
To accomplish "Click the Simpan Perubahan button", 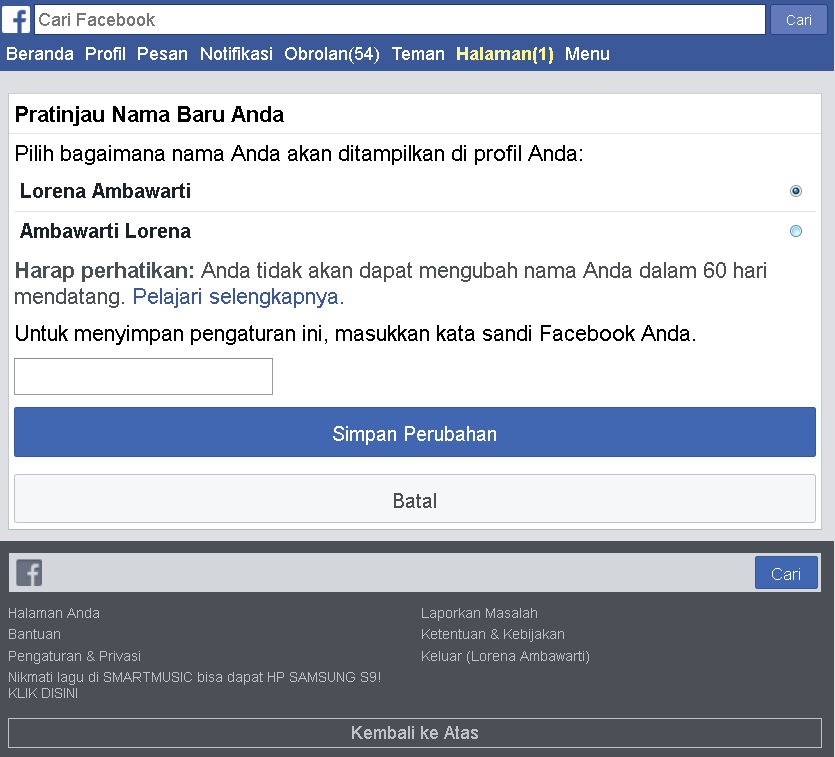I will click(415, 432).
